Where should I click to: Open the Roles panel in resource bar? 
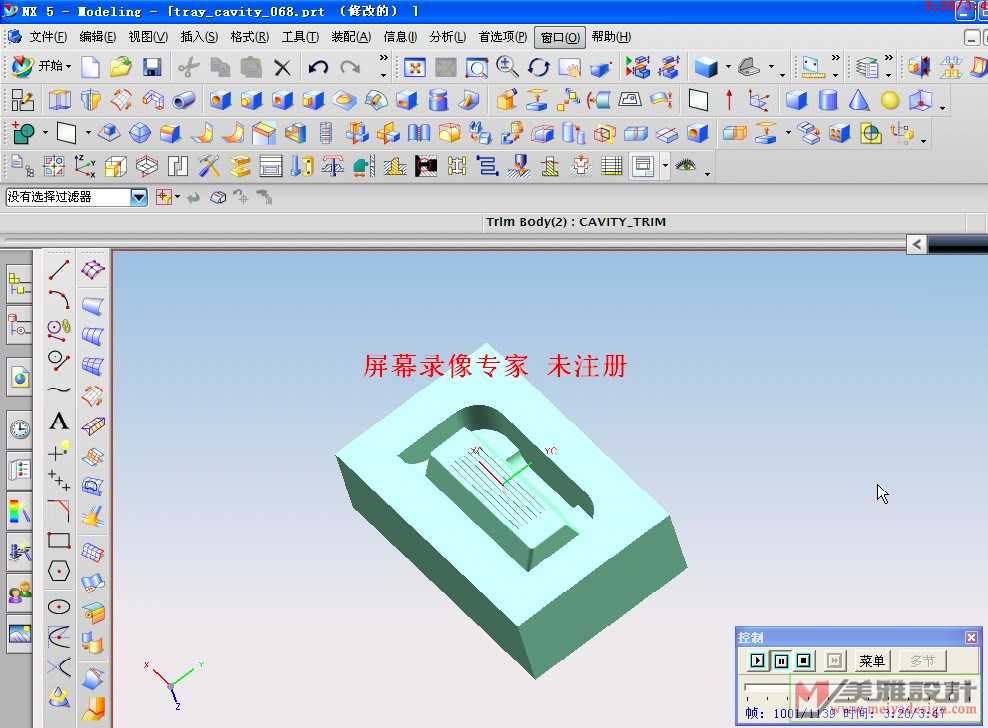pyautogui.click(x=20, y=594)
